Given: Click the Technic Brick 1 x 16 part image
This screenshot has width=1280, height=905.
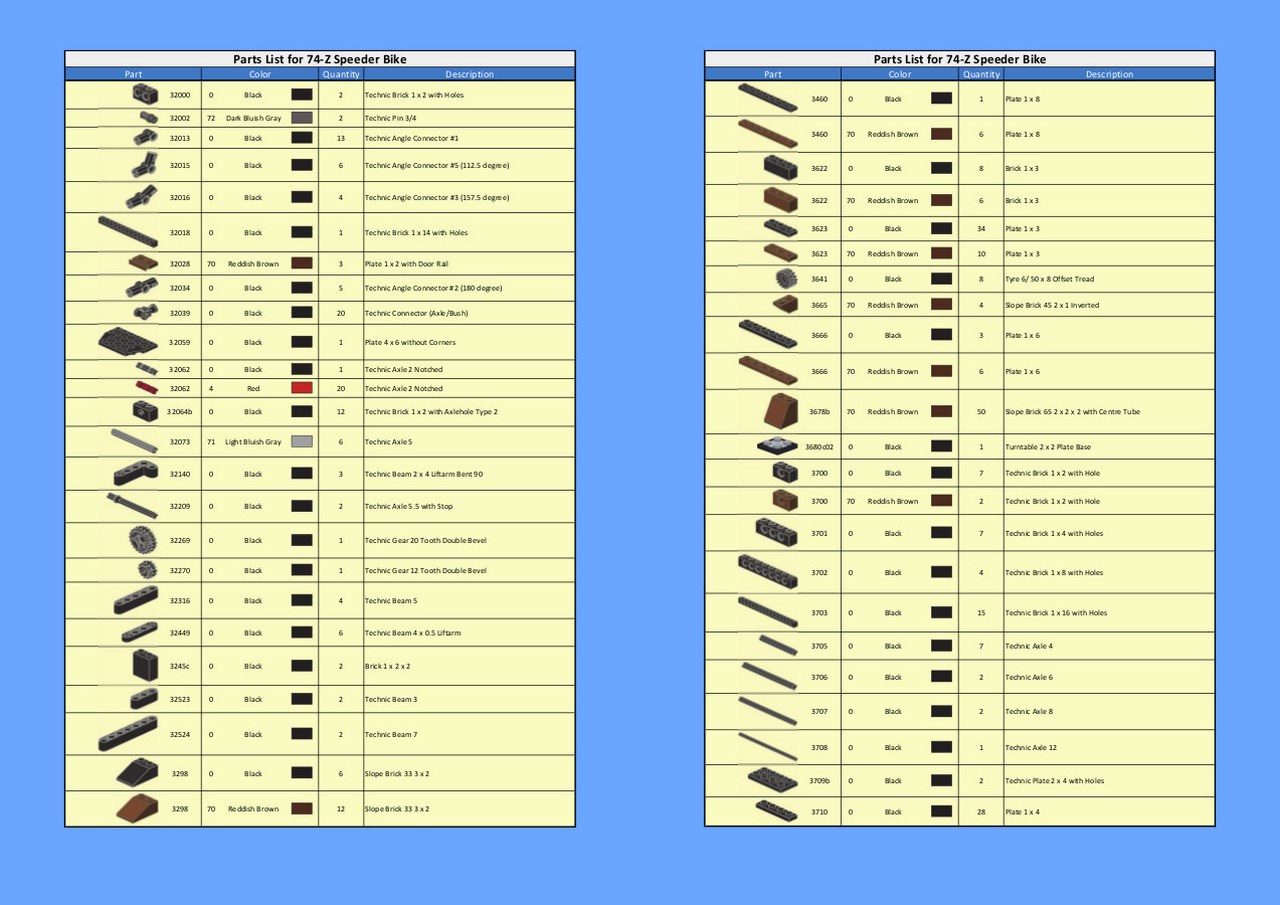Looking at the screenshot, I should pyautogui.click(x=768, y=612).
